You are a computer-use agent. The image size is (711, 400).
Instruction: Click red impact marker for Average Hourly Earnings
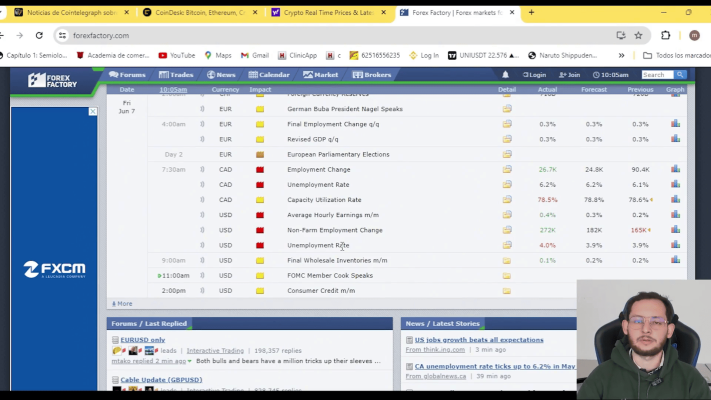pos(260,215)
